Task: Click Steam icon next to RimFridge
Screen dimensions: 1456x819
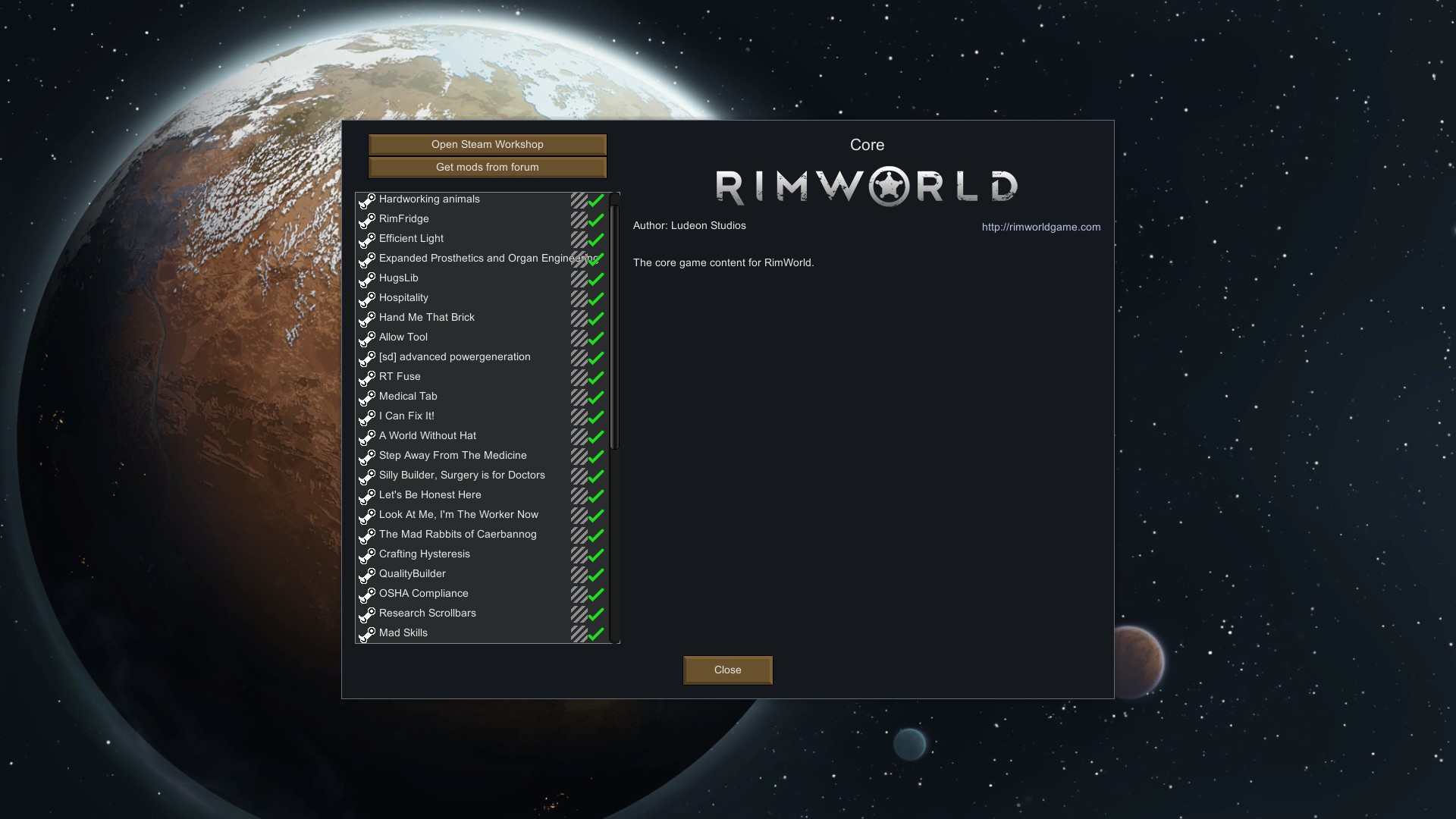Action: (367, 220)
